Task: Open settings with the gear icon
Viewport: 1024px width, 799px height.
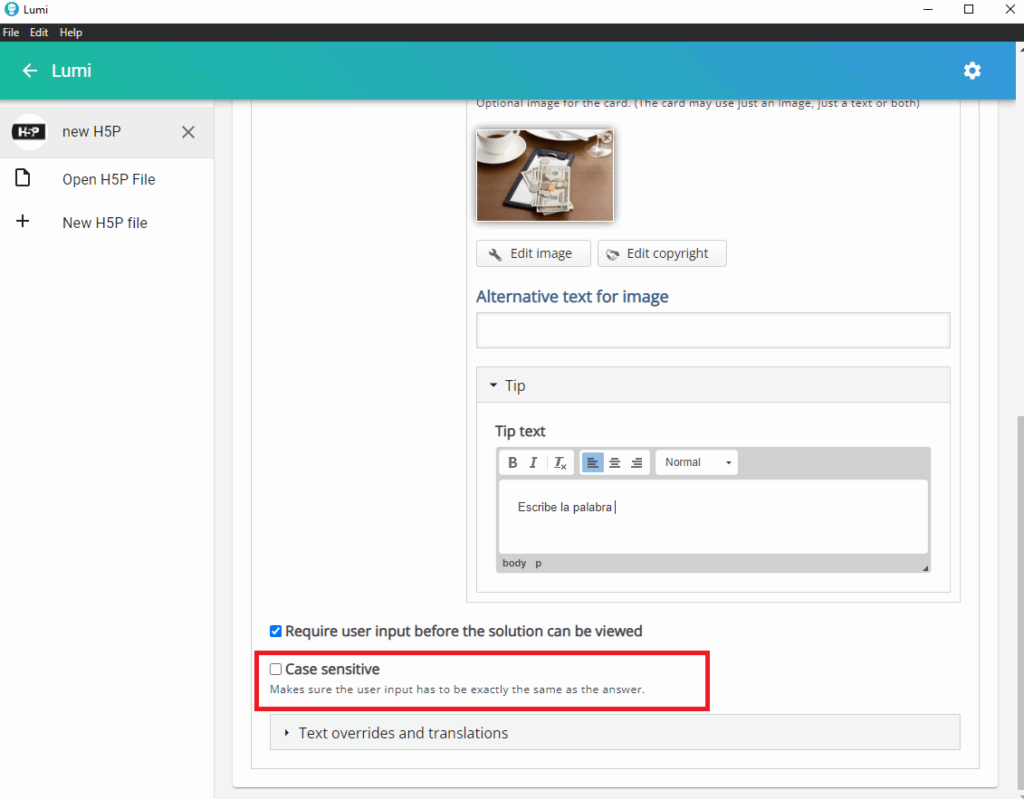Action: click(x=972, y=71)
